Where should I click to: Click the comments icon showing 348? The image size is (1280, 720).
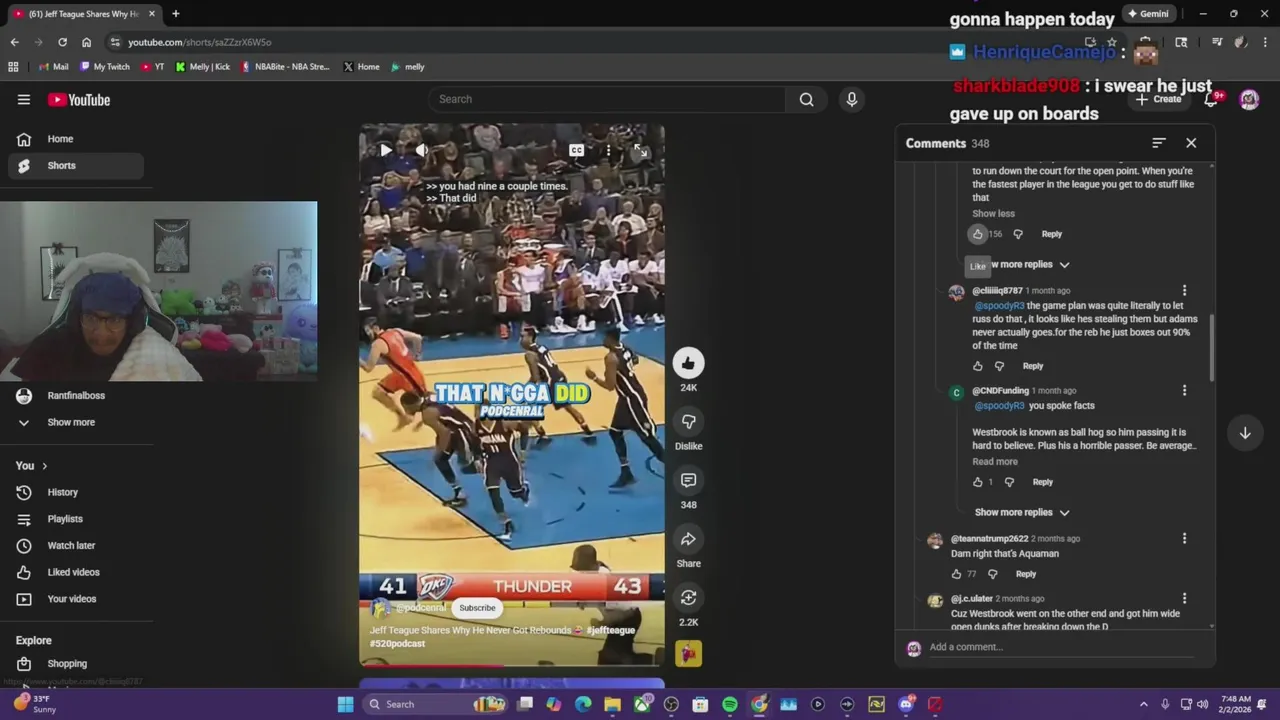(x=688, y=480)
